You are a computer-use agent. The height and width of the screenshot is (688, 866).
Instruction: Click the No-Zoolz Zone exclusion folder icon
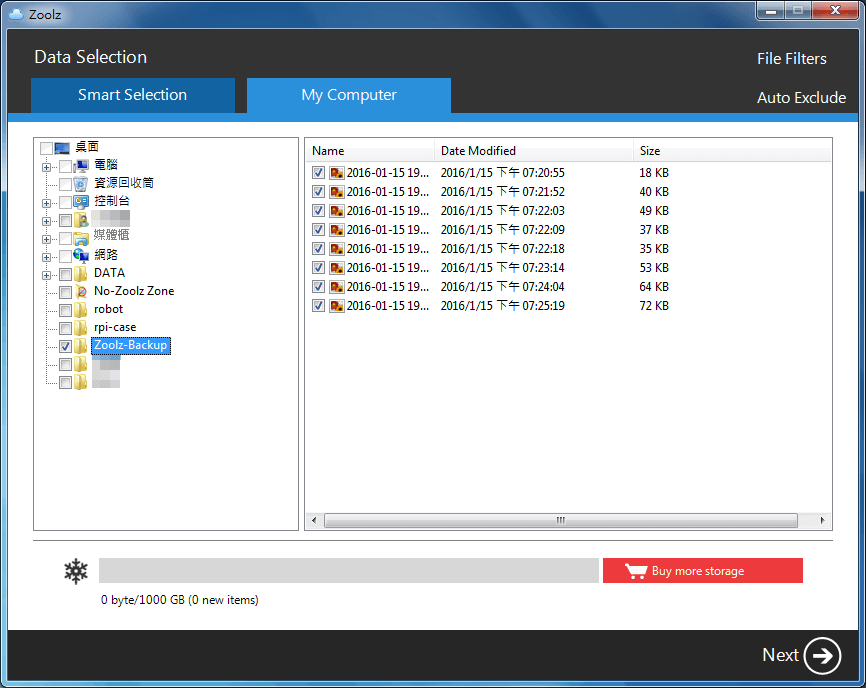point(82,291)
